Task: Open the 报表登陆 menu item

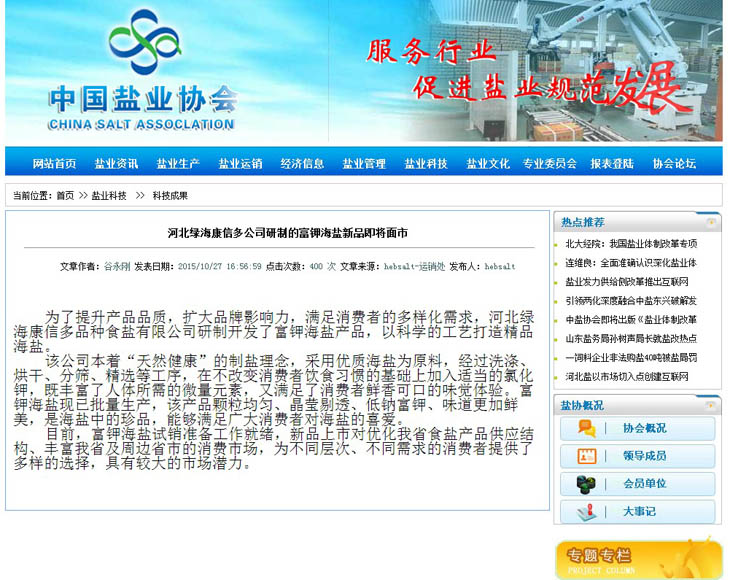Action: coord(612,163)
